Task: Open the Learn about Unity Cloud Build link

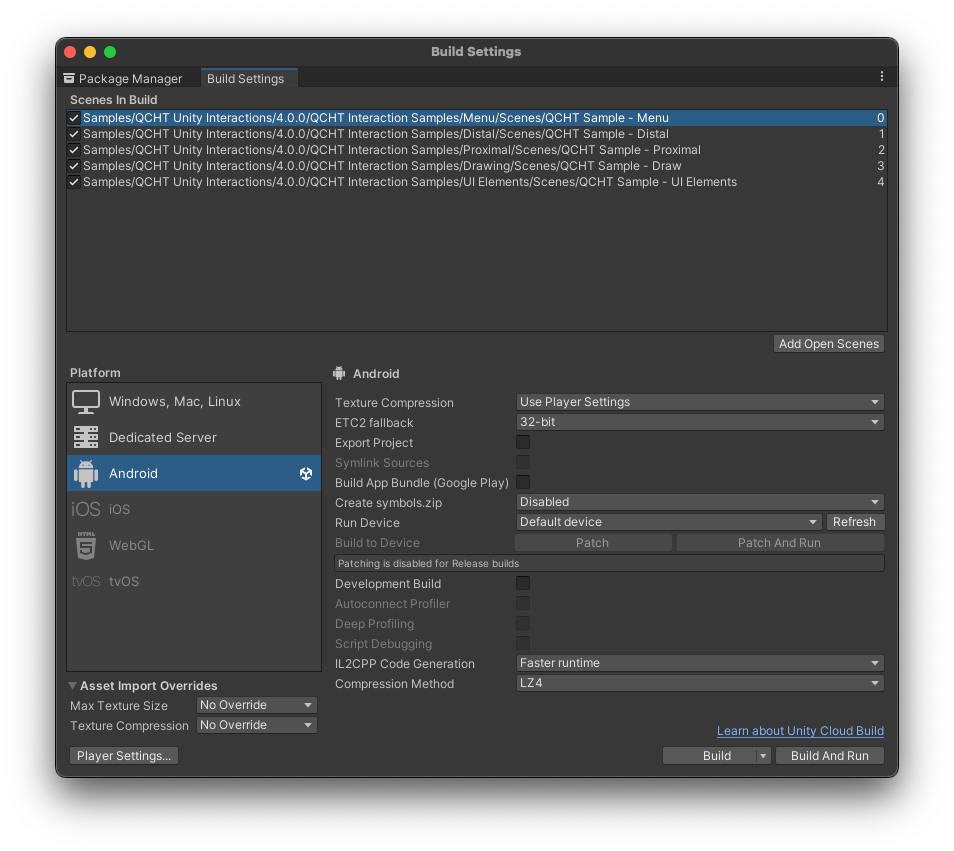Action: pos(800,731)
